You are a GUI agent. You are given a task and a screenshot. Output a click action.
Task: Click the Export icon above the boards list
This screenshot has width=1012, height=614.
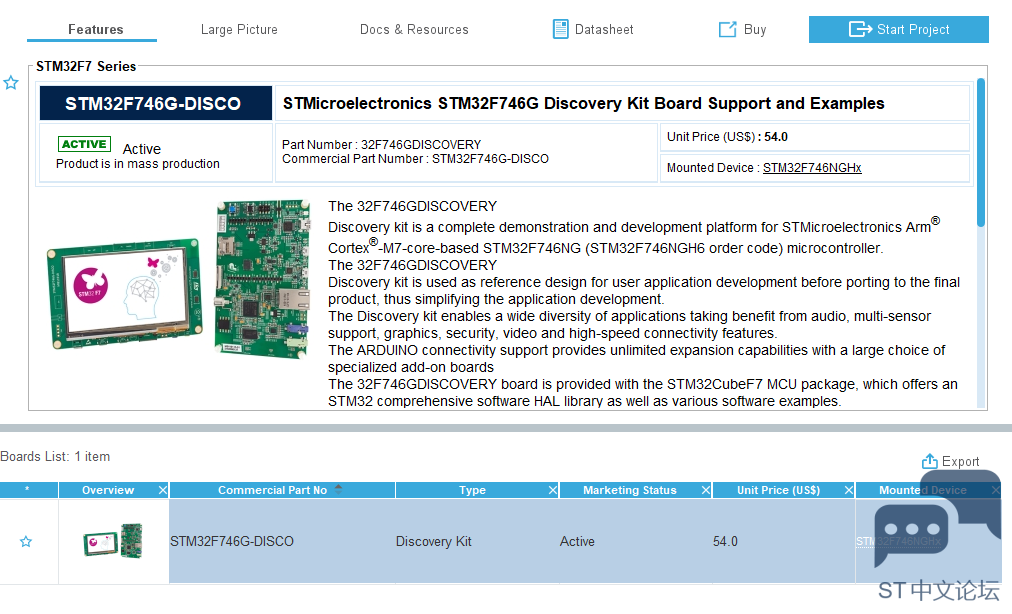[929, 461]
